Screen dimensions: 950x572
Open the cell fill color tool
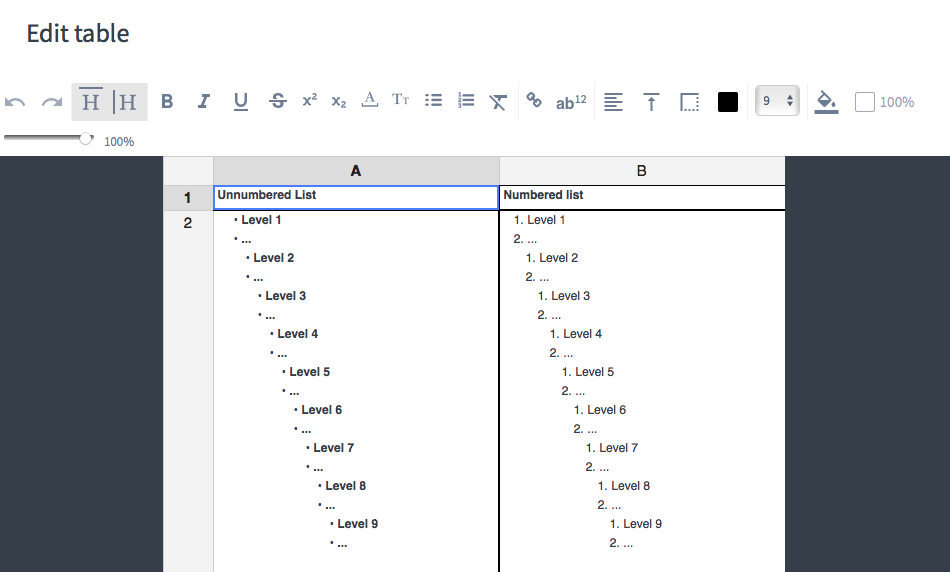(826, 102)
